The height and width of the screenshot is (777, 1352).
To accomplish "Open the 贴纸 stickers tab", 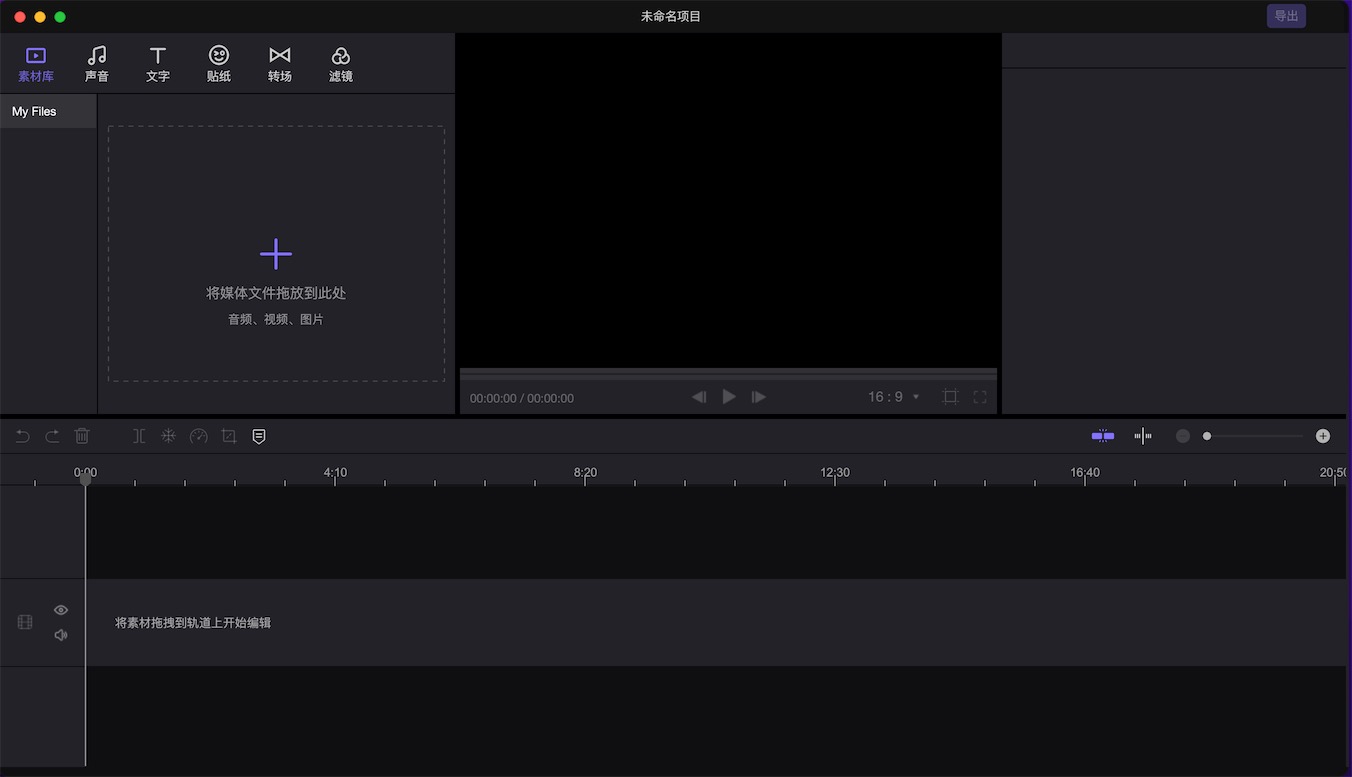I will (x=219, y=64).
